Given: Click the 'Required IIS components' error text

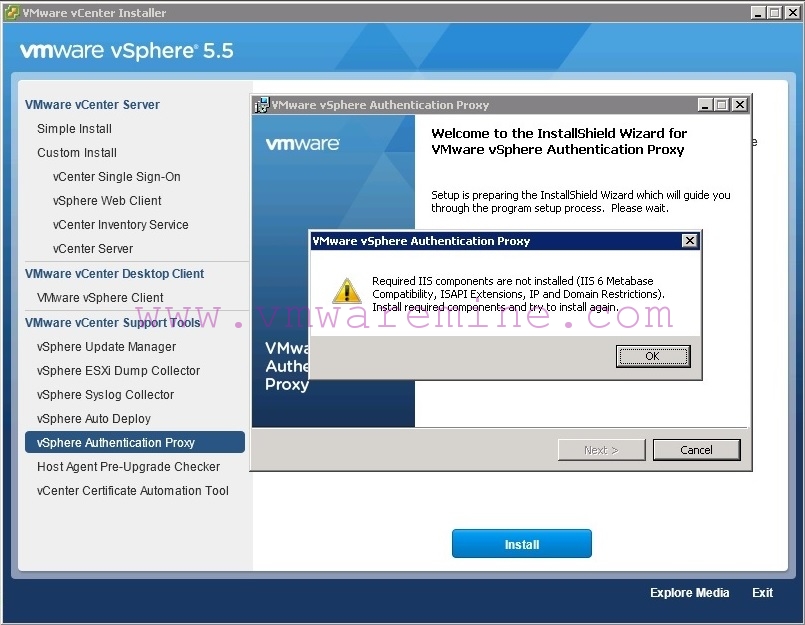Looking at the screenshot, I should (x=518, y=294).
